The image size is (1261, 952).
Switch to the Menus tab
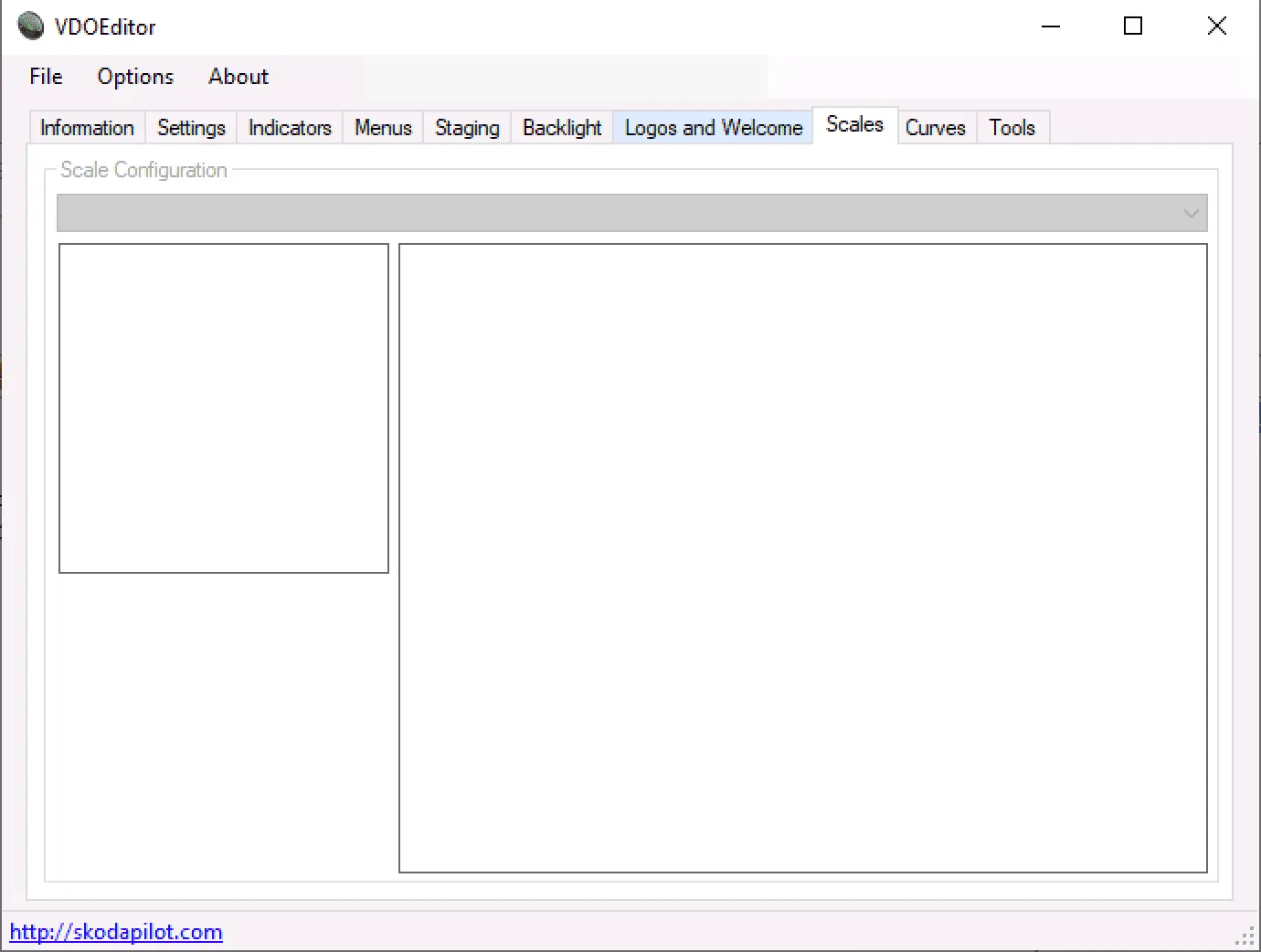pyautogui.click(x=383, y=128)
